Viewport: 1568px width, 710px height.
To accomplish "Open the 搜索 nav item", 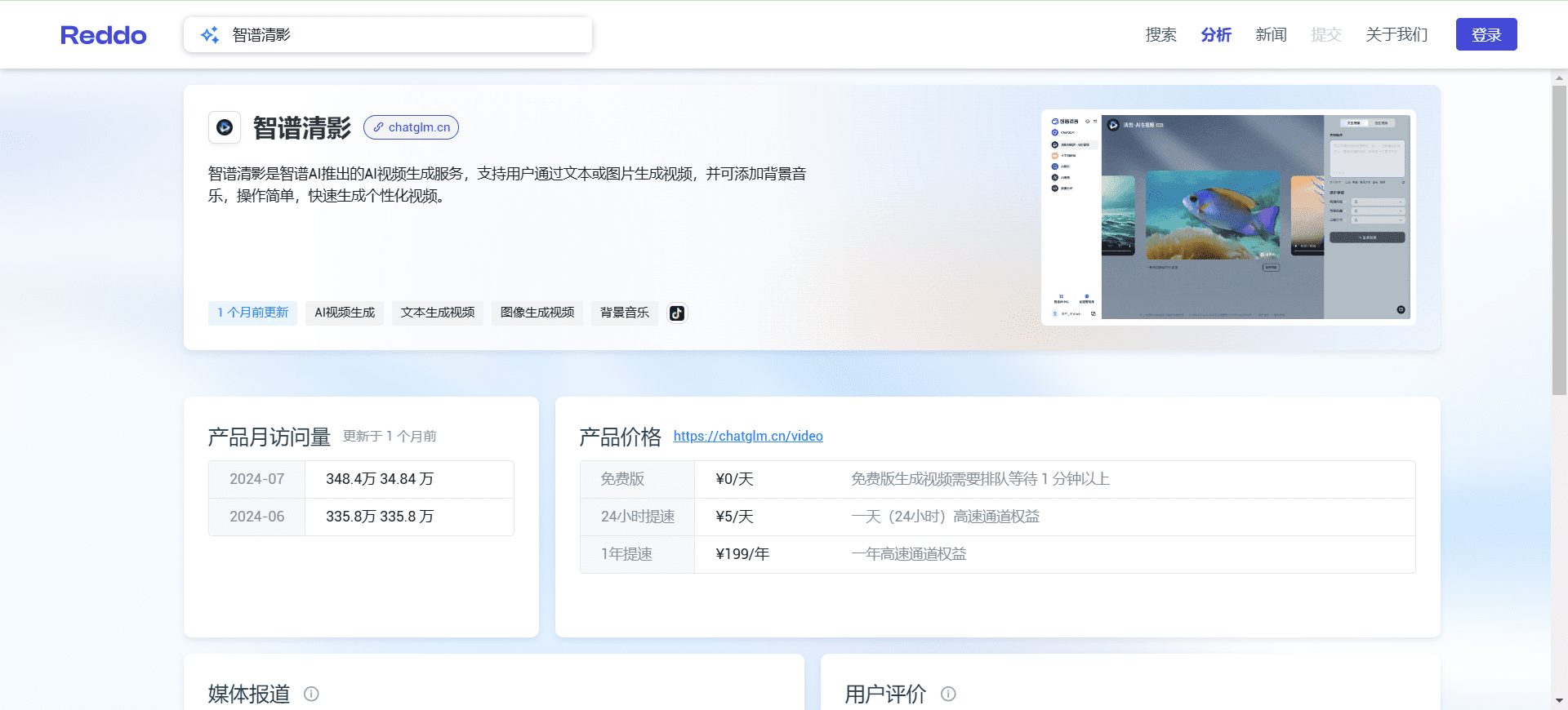I will tap(1160, 35).
